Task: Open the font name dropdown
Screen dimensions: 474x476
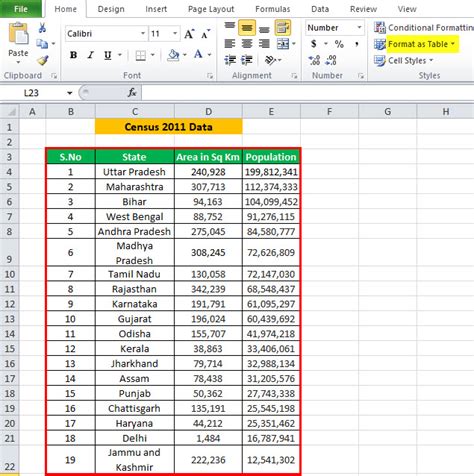Action: click(143, 34)
